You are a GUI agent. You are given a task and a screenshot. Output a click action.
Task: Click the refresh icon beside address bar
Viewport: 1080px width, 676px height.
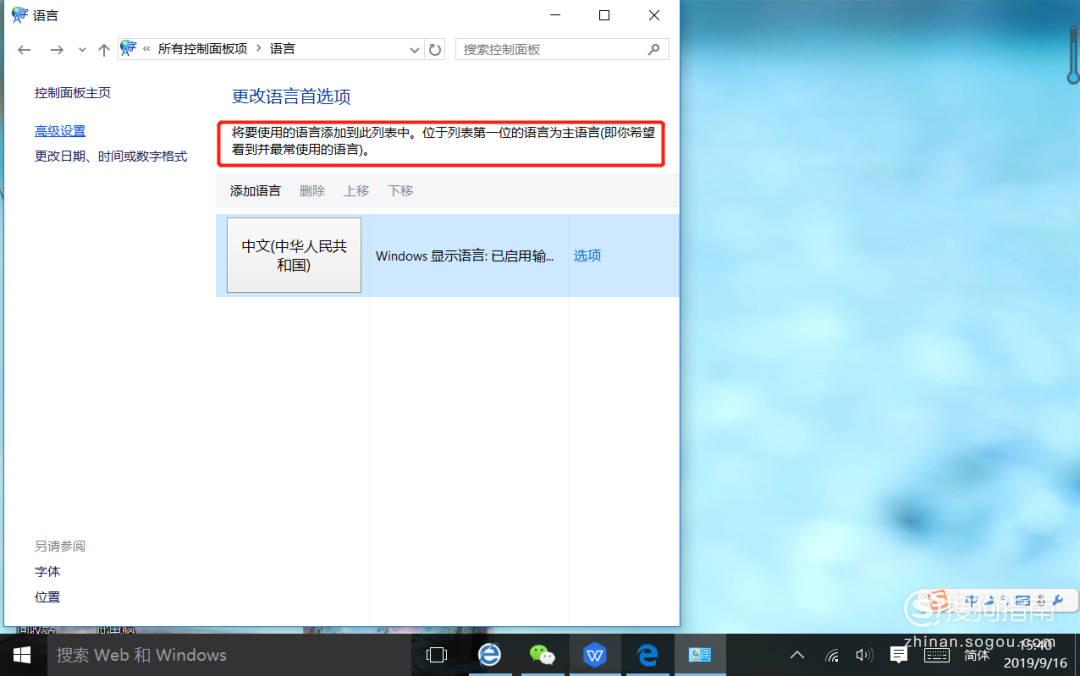pyautogui.click(x=434, y=48)
